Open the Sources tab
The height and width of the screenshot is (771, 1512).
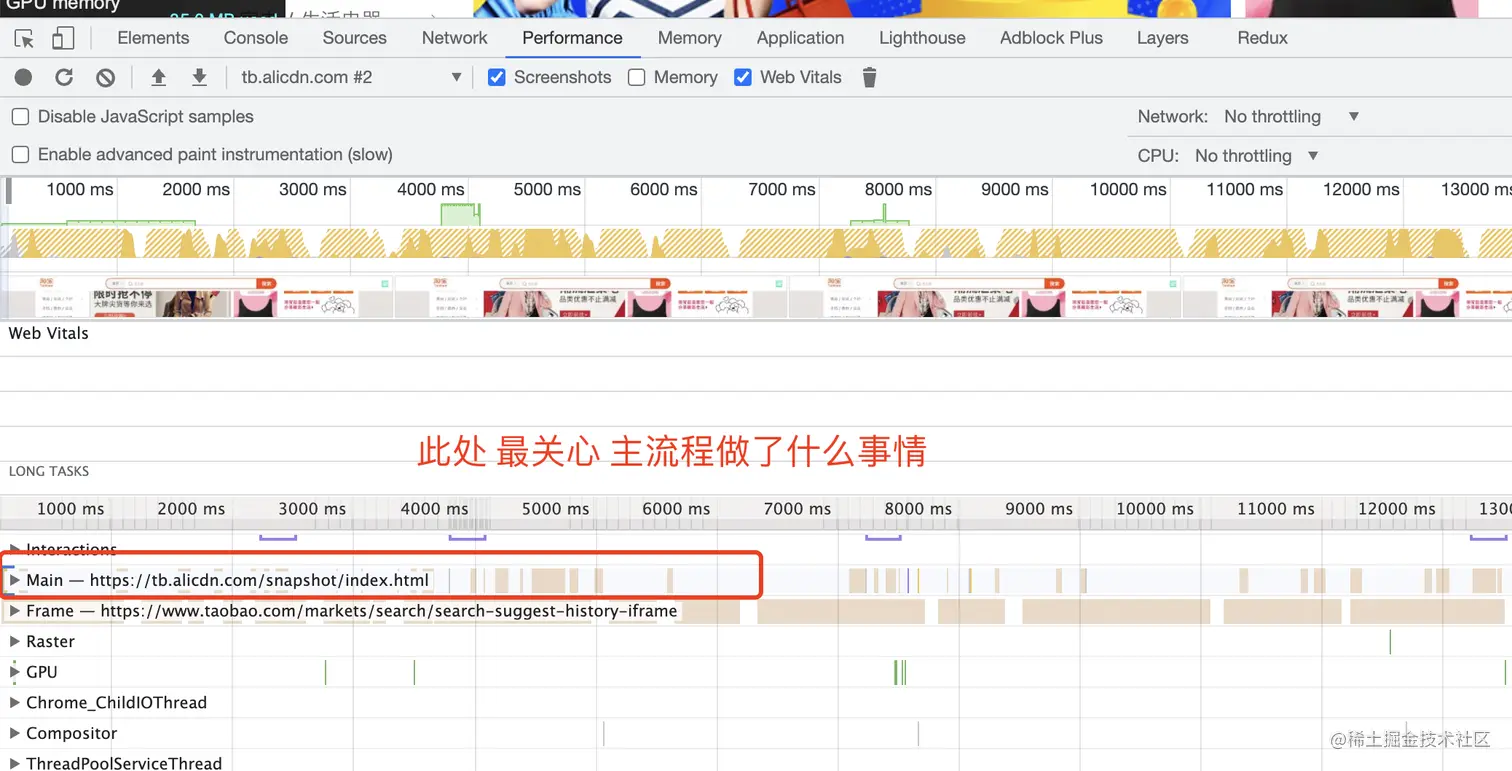354,38
